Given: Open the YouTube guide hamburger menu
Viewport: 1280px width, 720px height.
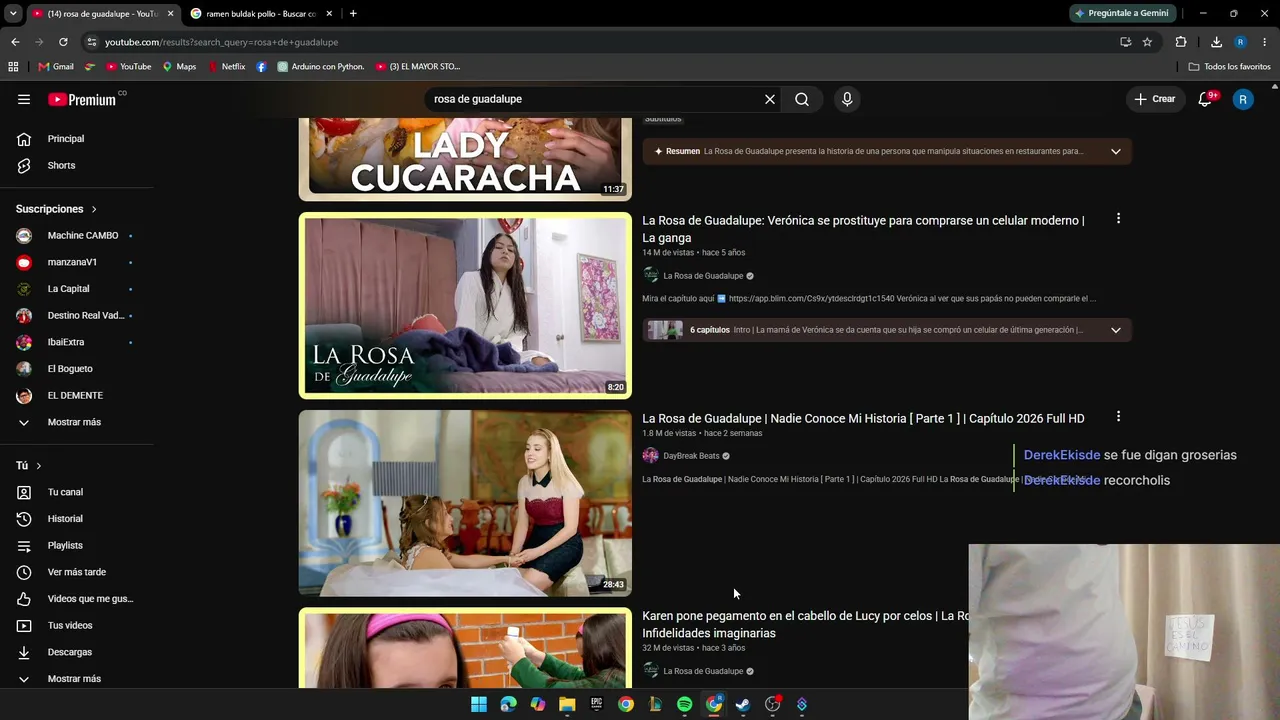Looking at the screenshot, I should [24, 99].
